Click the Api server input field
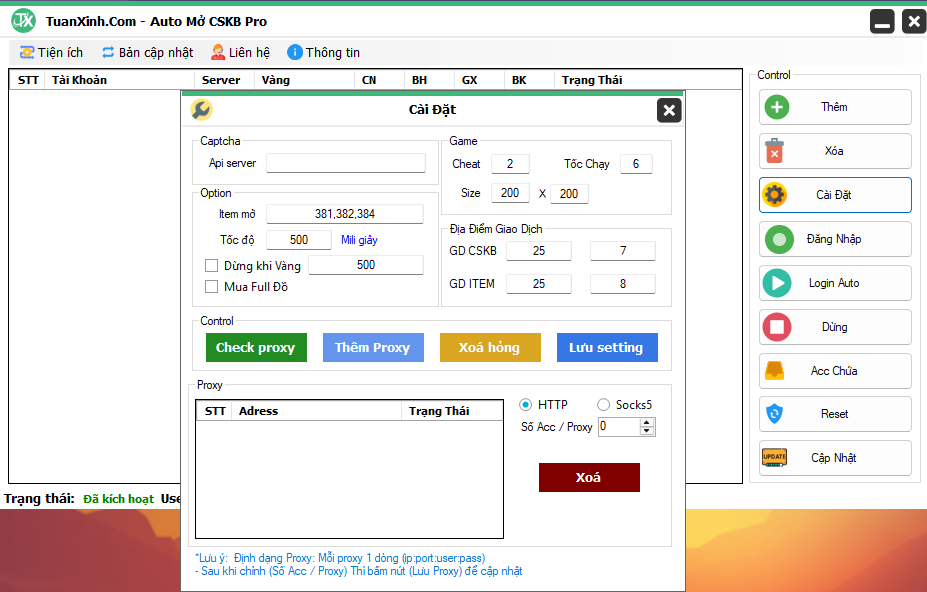Viewport: 927px width, 592px height. 345,163
